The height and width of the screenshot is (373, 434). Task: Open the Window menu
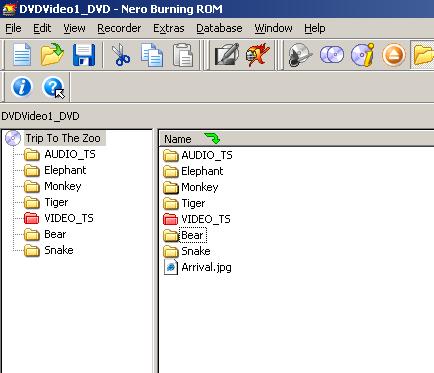point(273,28)
